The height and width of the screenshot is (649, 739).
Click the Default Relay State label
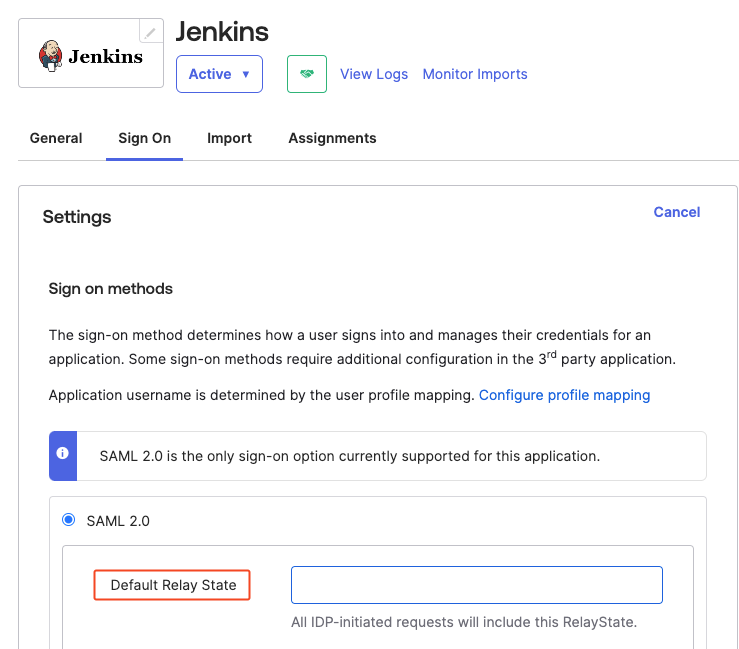pos(173,585)
